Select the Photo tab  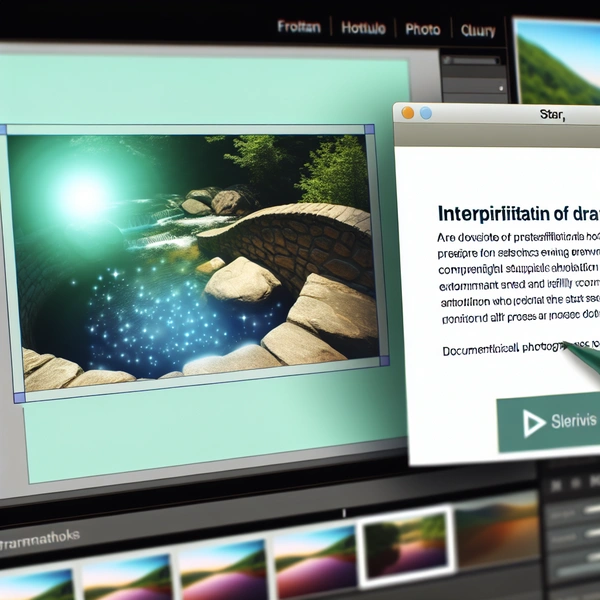point(422,30)
